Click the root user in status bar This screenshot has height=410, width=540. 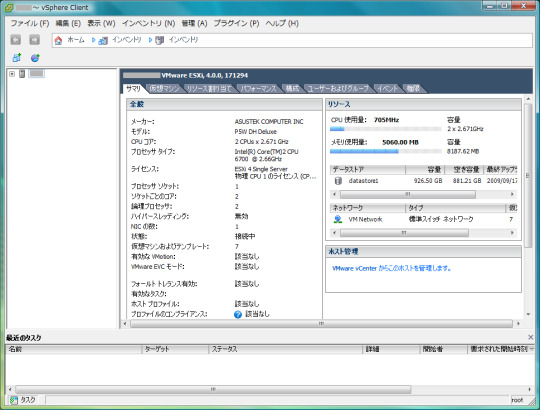coord(517,400)
